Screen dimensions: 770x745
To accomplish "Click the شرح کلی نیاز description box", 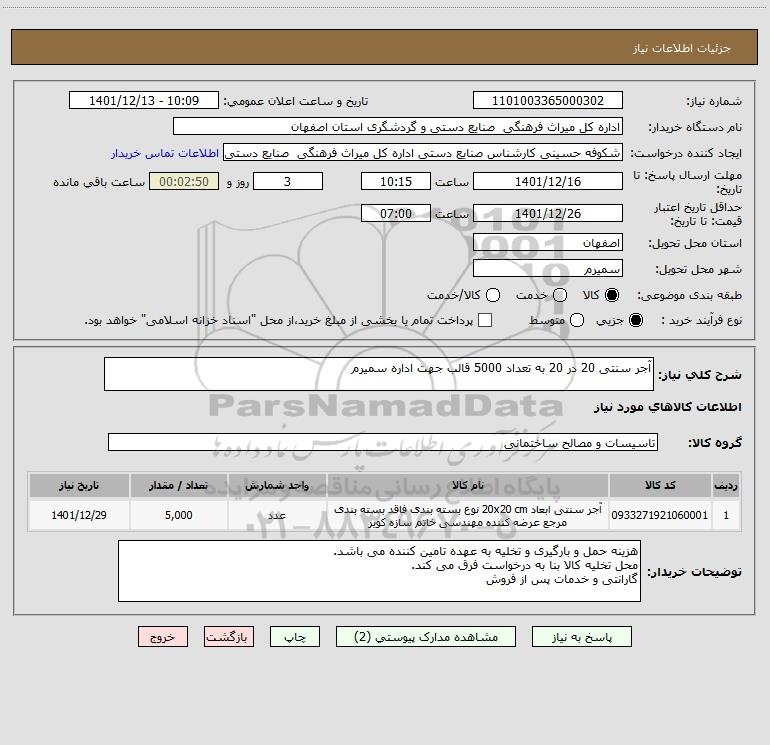I will pos(379,374).
